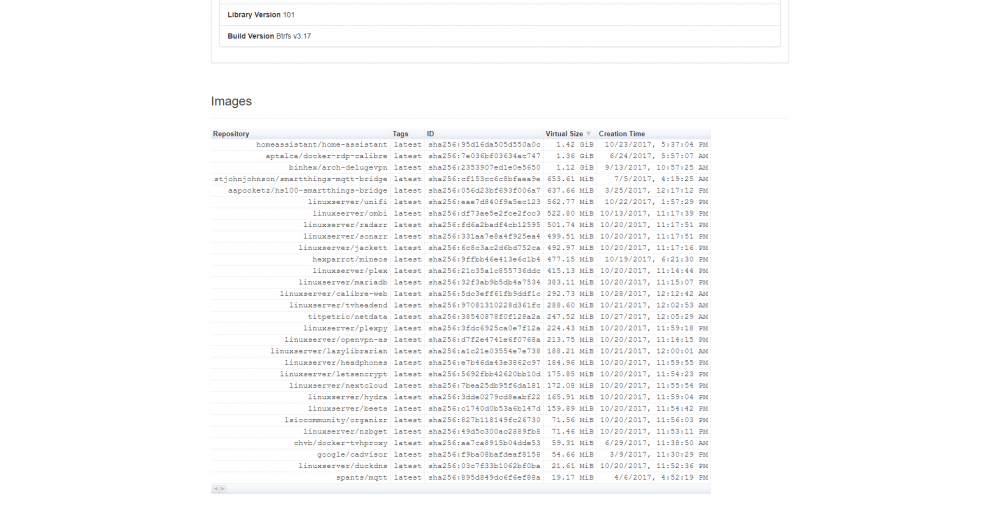Select lsiocommunity/organizr repository cell
The image size is (1000, 515).
coord(335,420)
